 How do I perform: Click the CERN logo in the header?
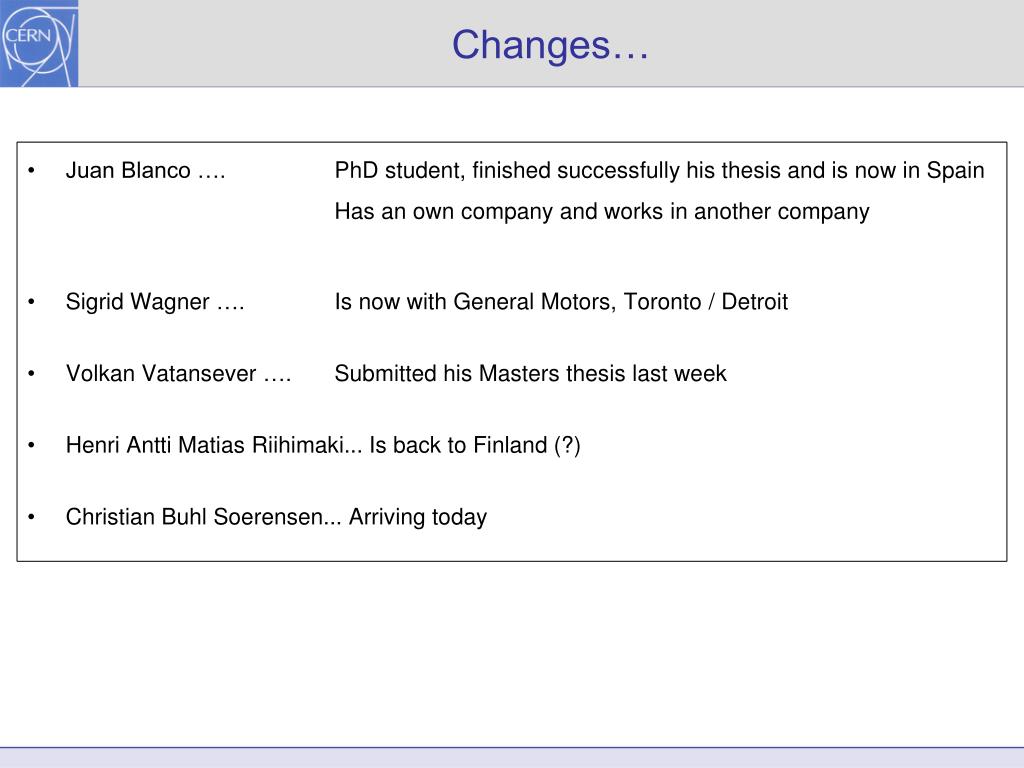(x=39, y=43)
